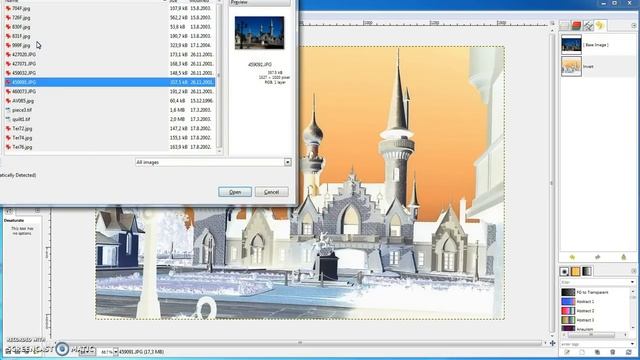Select file 726F.jpg in the list
Image resolution: width=640 pixels, height=360 pixels.
(109, 18)
